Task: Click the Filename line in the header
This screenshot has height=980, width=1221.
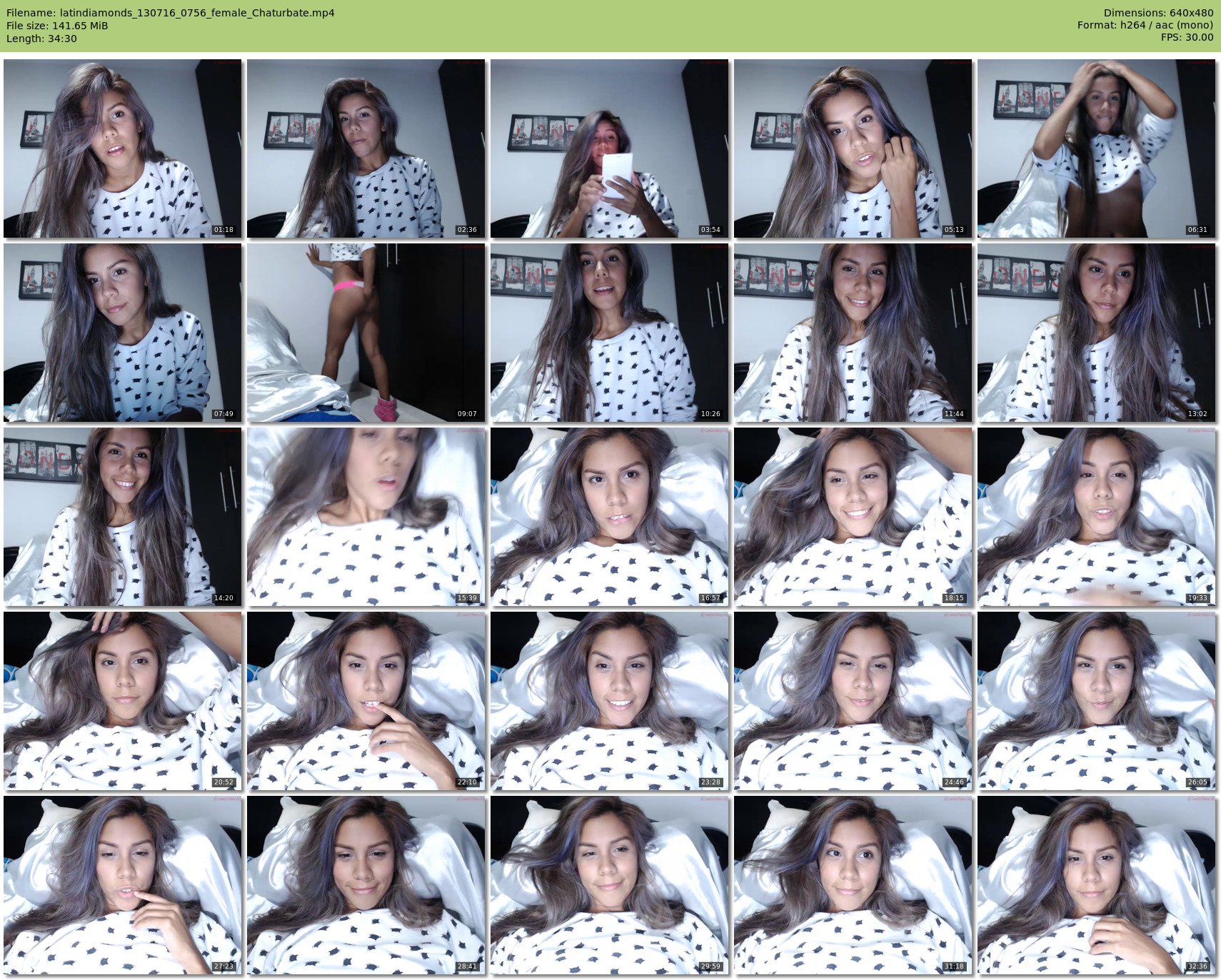Action: pos(170,13)
